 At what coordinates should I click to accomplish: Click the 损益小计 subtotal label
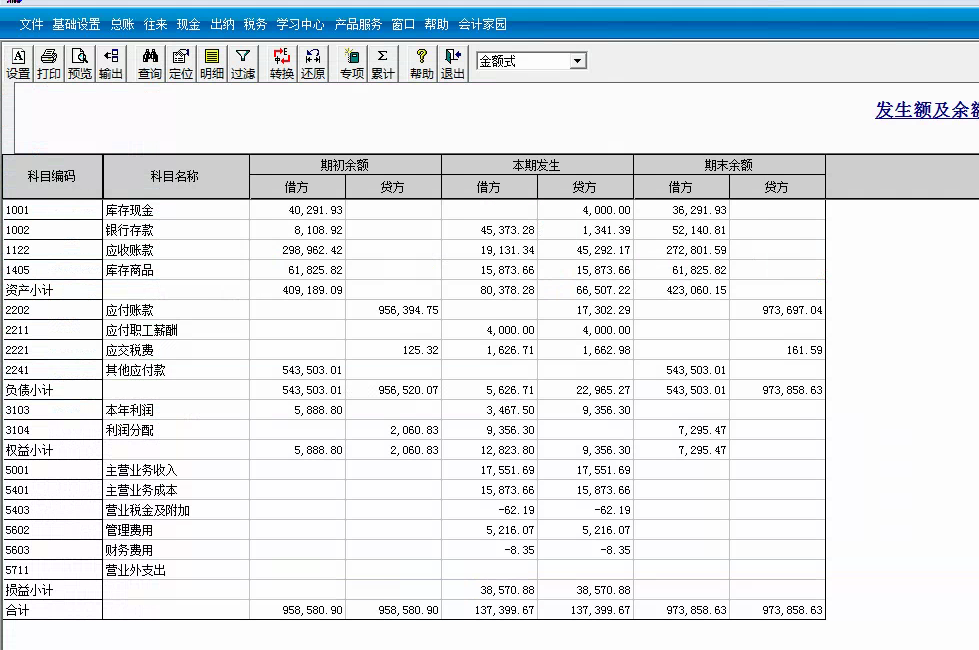(x=29, y=590)
